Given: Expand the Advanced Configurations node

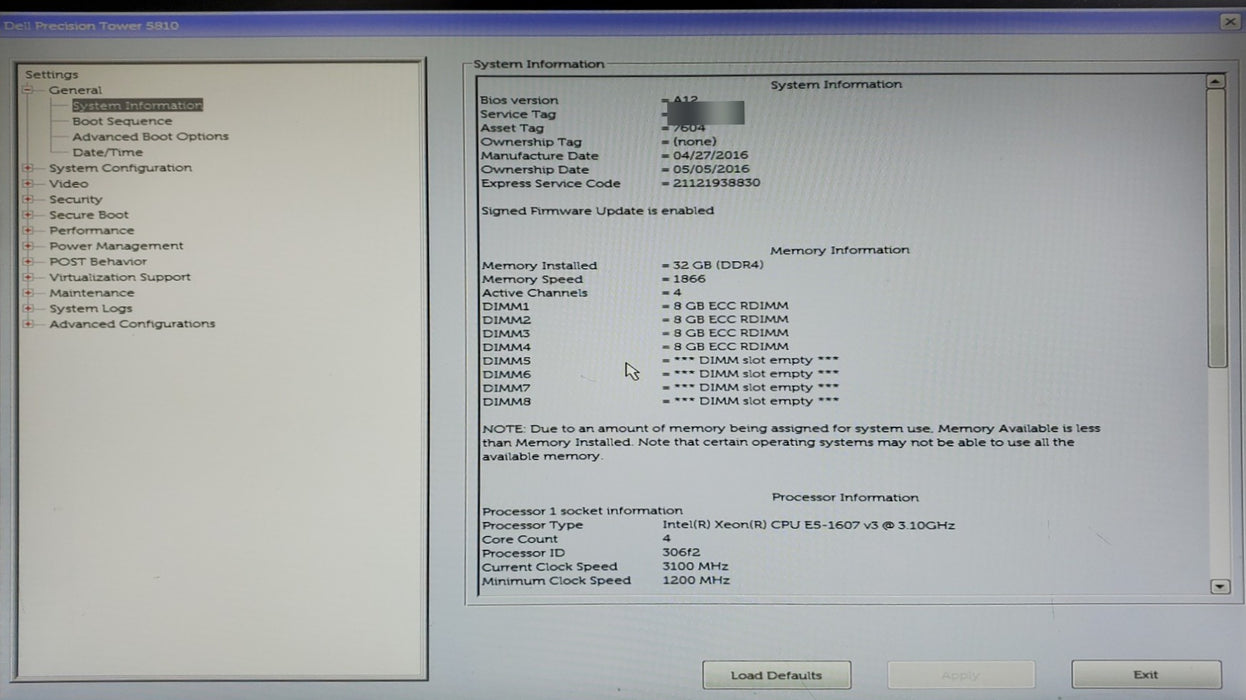Looking at the screenshot, I should tap(28, 324).
